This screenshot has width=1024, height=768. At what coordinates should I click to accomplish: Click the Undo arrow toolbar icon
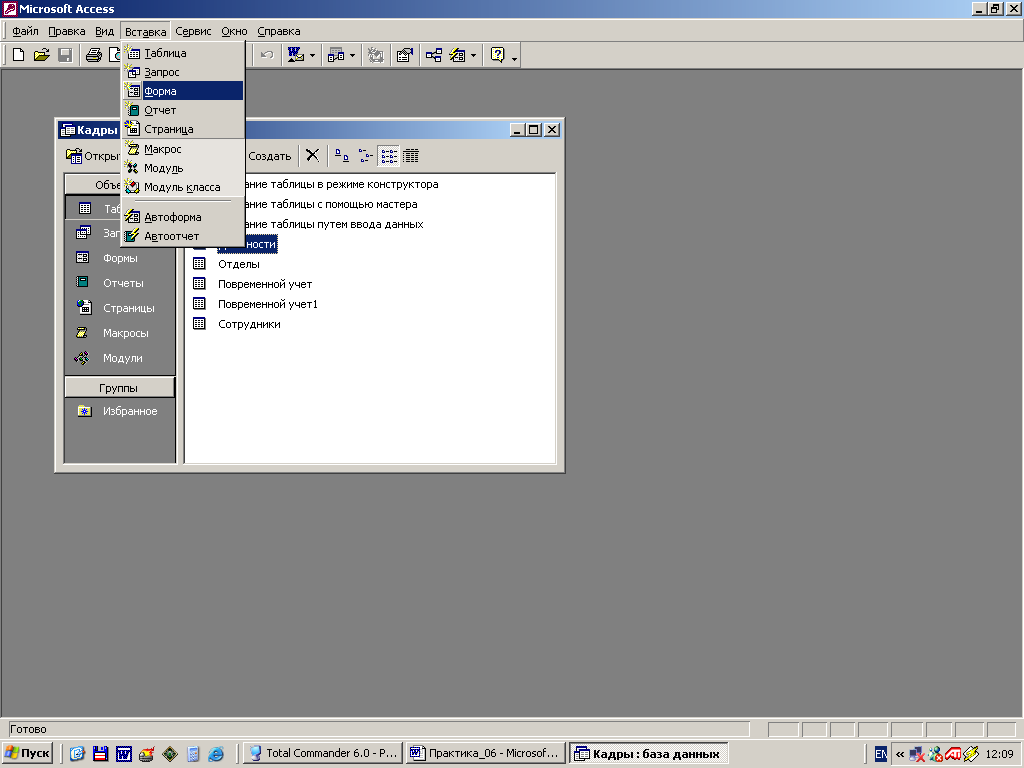266,55
